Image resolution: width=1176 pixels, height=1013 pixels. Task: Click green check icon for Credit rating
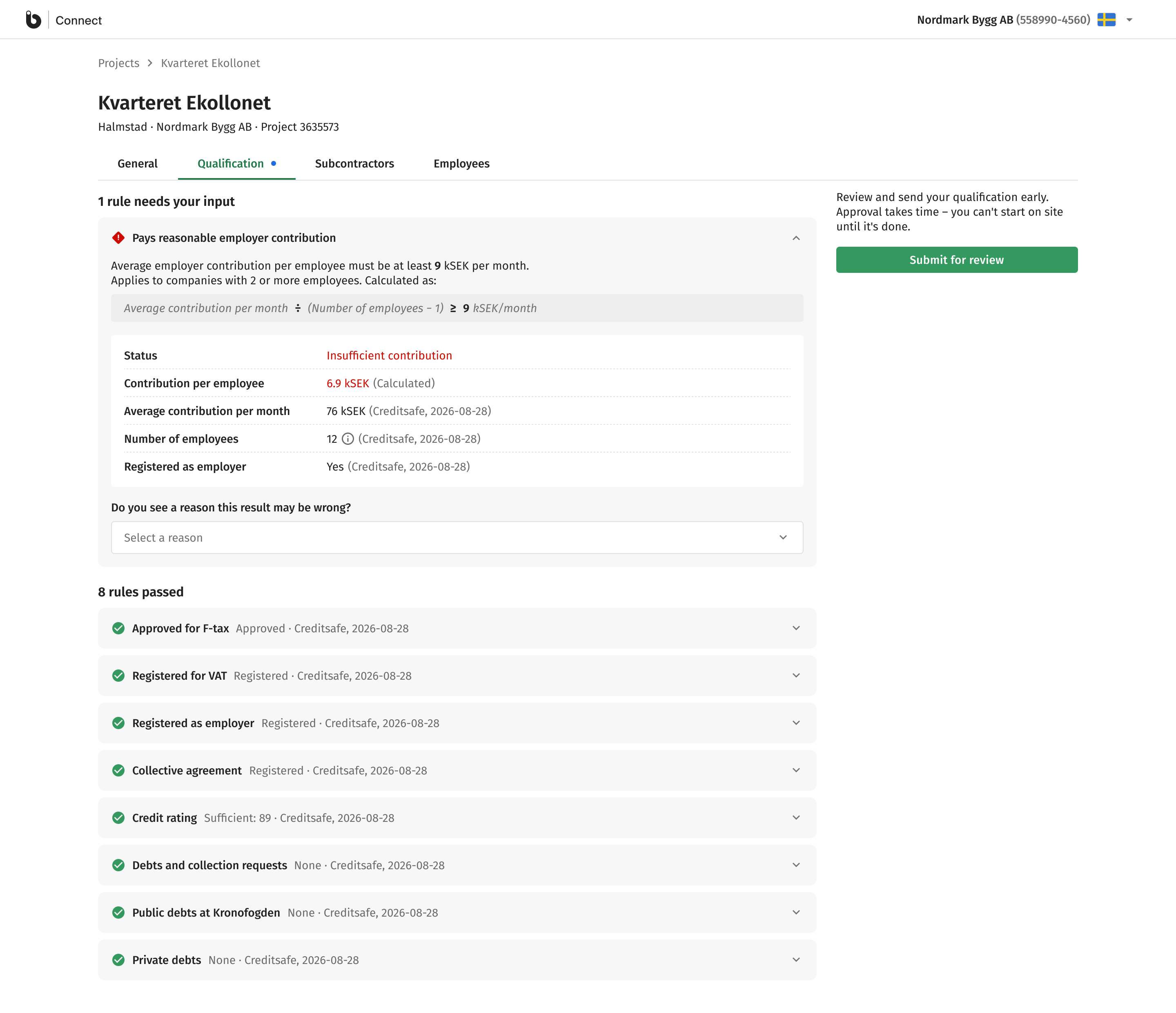pyautogui.click(x=118, y=818)
